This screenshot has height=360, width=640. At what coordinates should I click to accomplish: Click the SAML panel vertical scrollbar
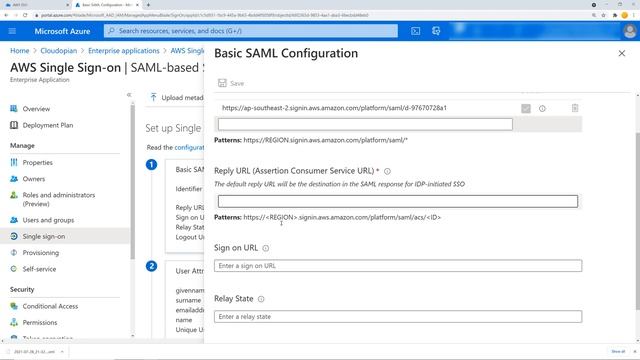coord(638,220)
